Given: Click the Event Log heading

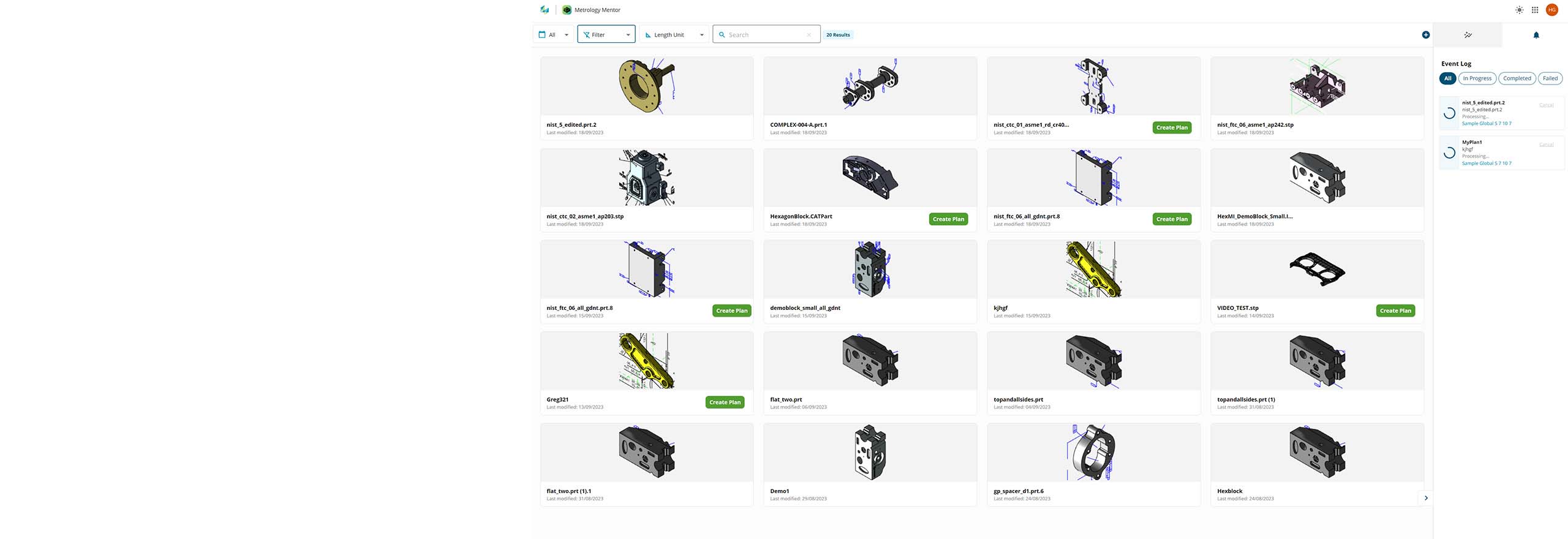Looking at the screenshot, I should tap(1456, 64).
